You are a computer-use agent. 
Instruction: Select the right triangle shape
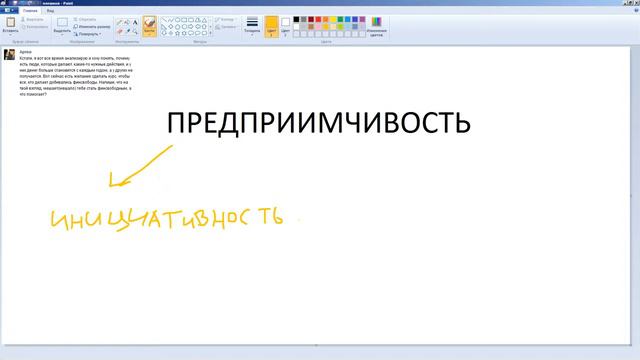[164, 27]
